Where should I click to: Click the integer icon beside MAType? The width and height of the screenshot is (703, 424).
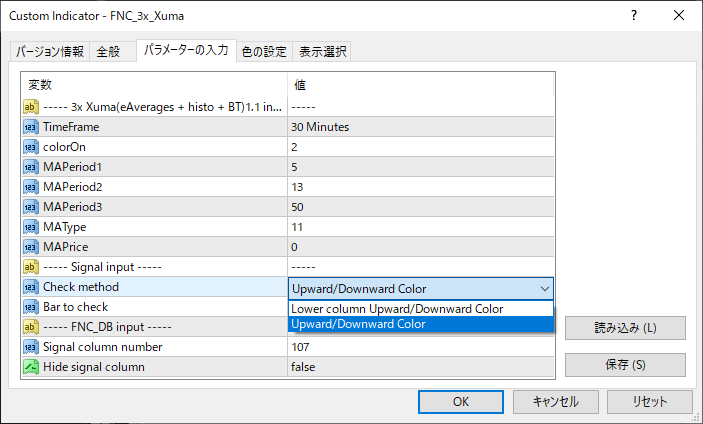point(30,227)
